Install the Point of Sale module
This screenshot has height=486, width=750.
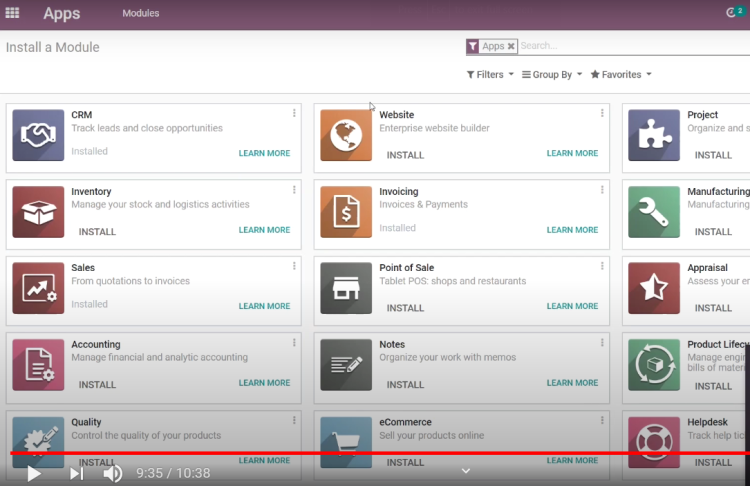coord(405,309)
